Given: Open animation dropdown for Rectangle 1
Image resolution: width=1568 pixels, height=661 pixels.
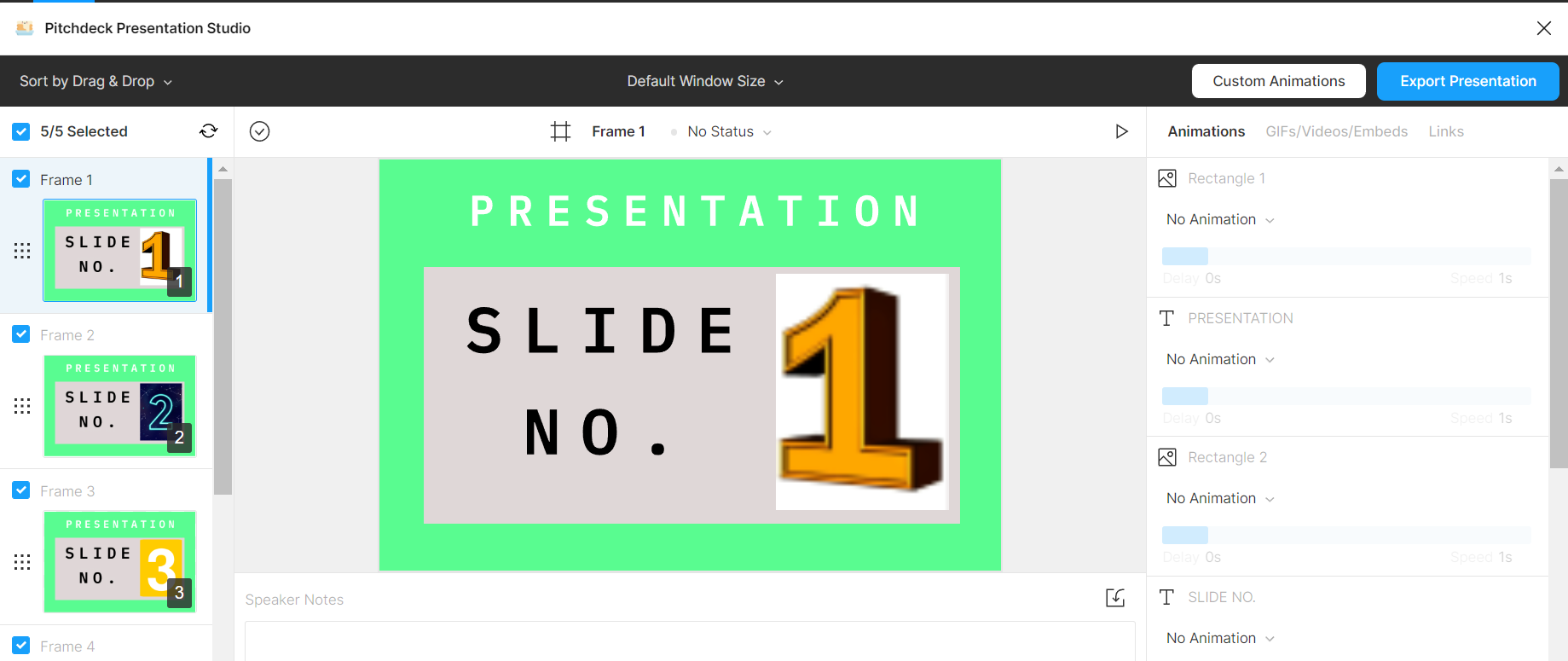Looking at the screenshot, I should [1220, 219].
